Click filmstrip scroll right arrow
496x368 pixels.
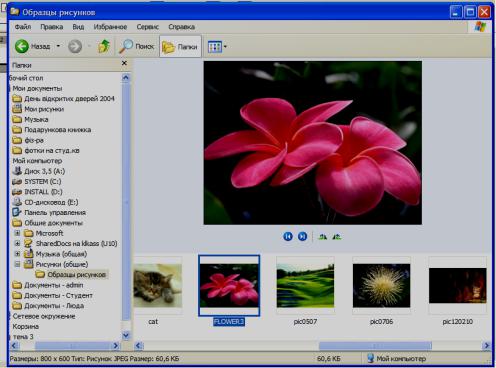486,346
